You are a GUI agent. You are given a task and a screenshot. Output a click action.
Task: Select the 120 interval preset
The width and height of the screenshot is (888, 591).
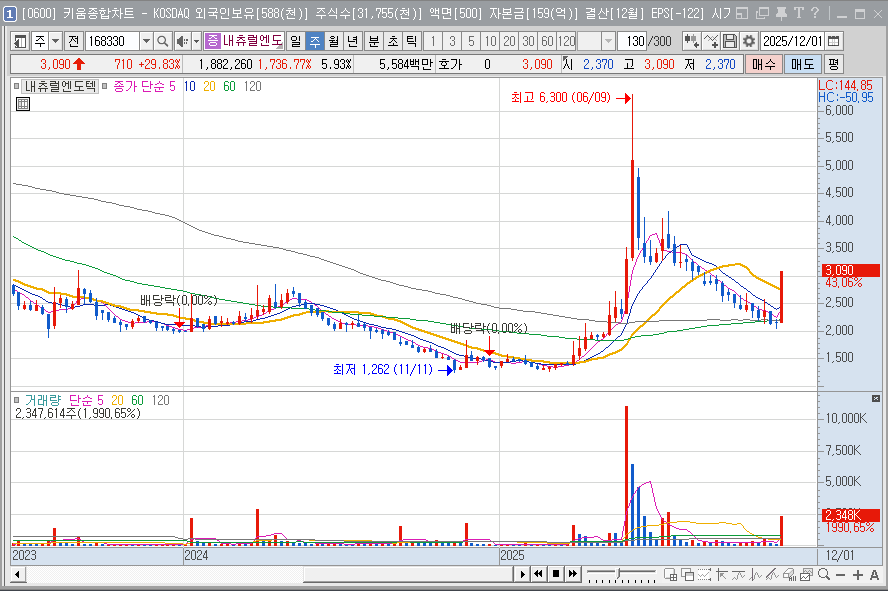click(x=566, y=41)
